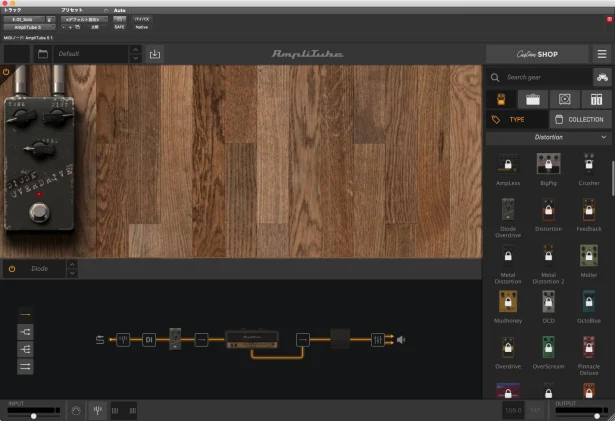Open the tuner block in the chain
Screen dimensions: 615x421
point(123,340)
